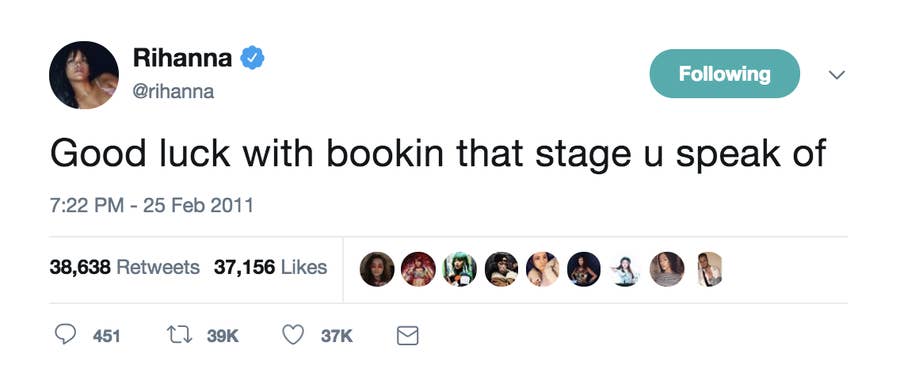Image resolution: width=900 pixels, height=388 pixels.
Task: Open Rihanna's profile picture
Action: point(84,75)
